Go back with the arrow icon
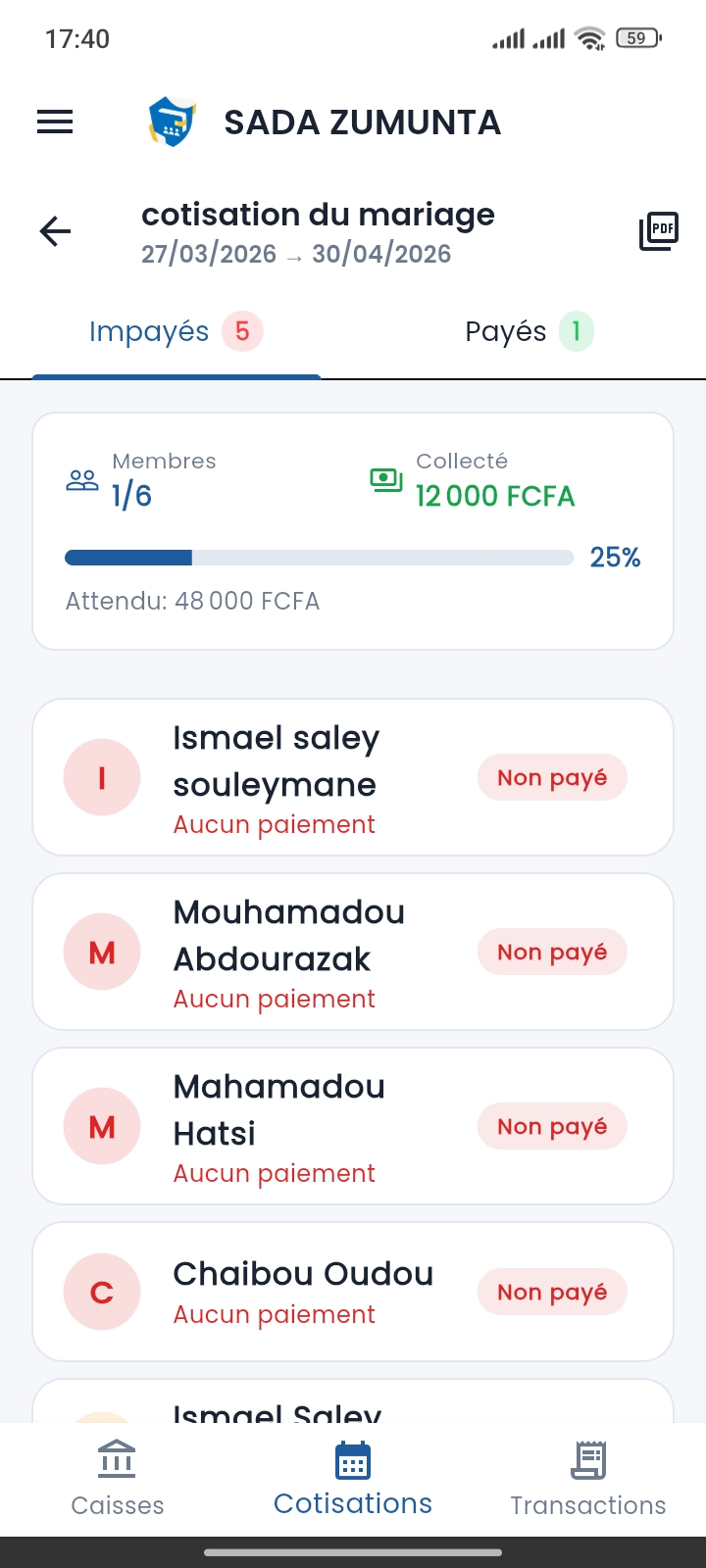The width and height of the screenshot is (706, 1568). coord(55,231)
